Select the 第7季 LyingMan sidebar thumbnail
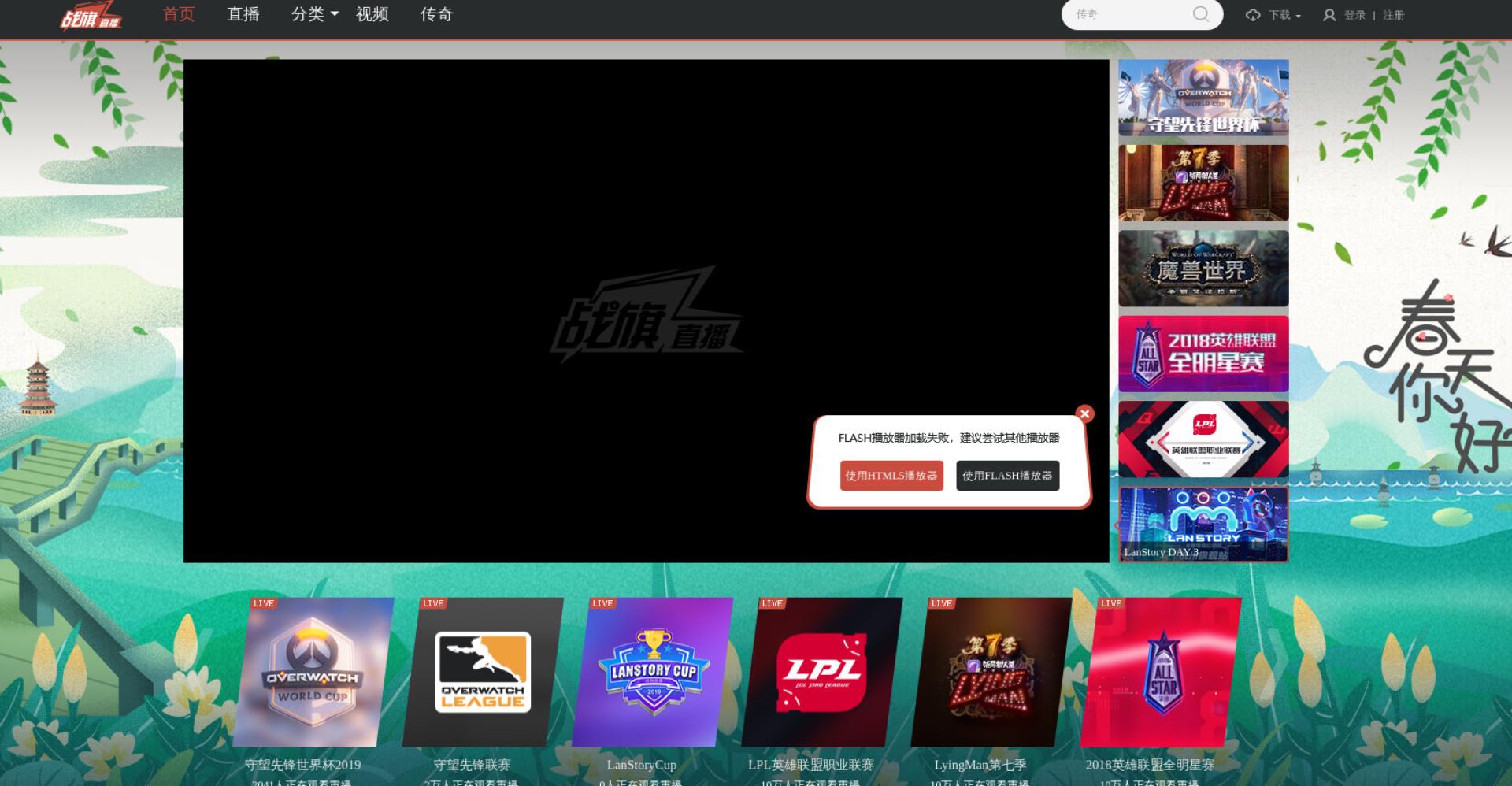The width and height of the screenshot is (1512, 786). coord(1203,183)
